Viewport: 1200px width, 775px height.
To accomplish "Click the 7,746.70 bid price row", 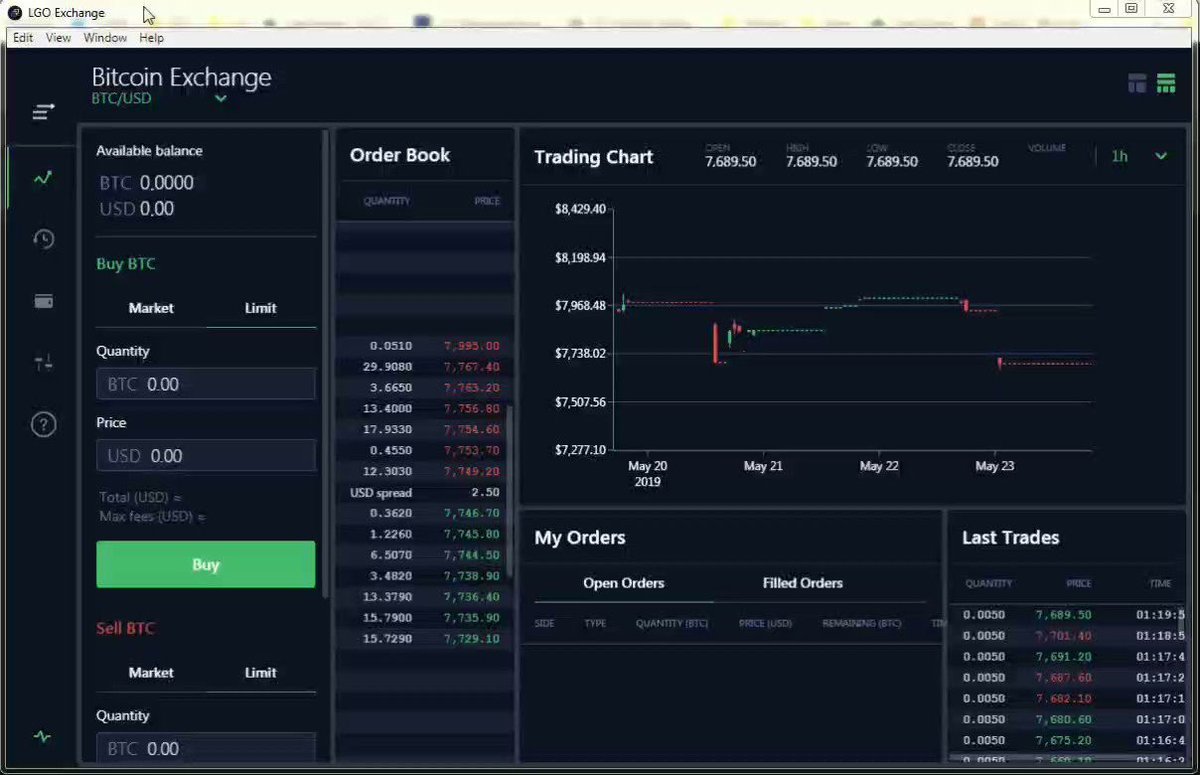I will coord(424,513).
